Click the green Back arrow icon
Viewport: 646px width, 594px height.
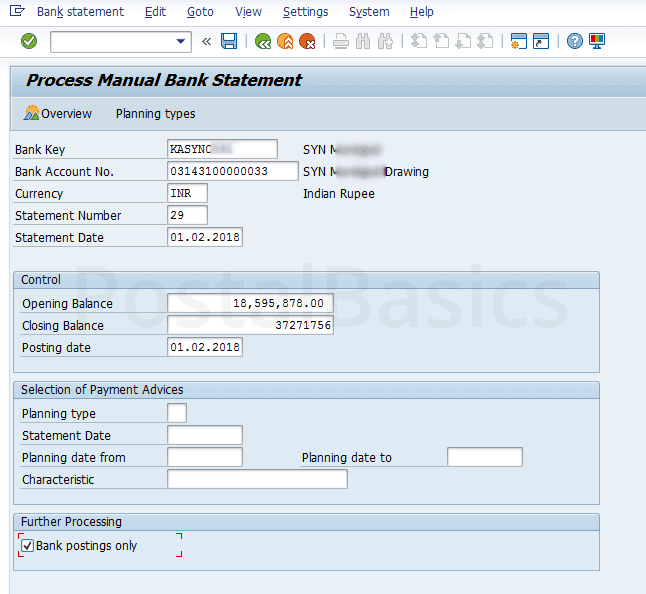click(263, 41)
